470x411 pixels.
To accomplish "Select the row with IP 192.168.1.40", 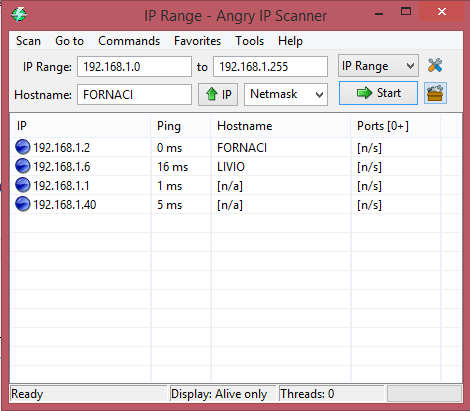I will 236,204.
